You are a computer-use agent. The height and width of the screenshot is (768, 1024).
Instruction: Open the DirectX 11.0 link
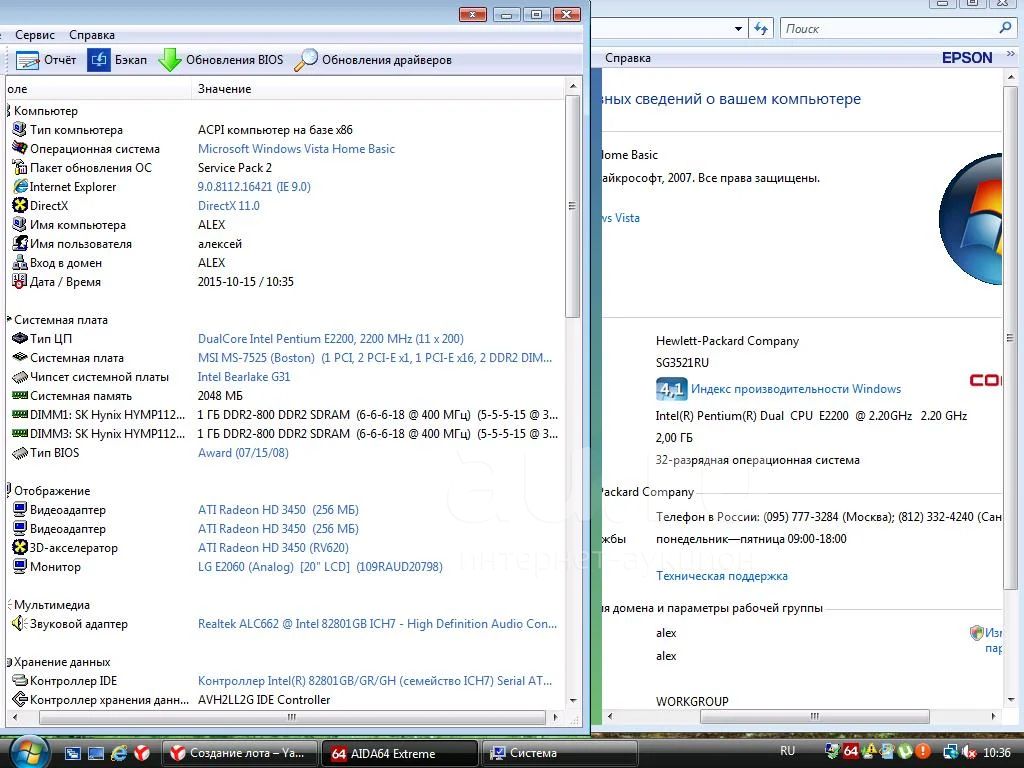point(229,205)
